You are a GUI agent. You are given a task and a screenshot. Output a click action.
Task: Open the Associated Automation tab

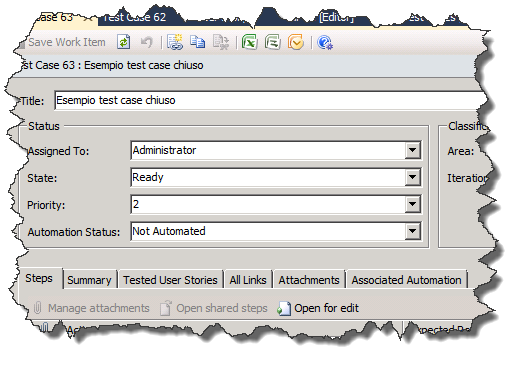pyautogui.click(x=407, y=280)
